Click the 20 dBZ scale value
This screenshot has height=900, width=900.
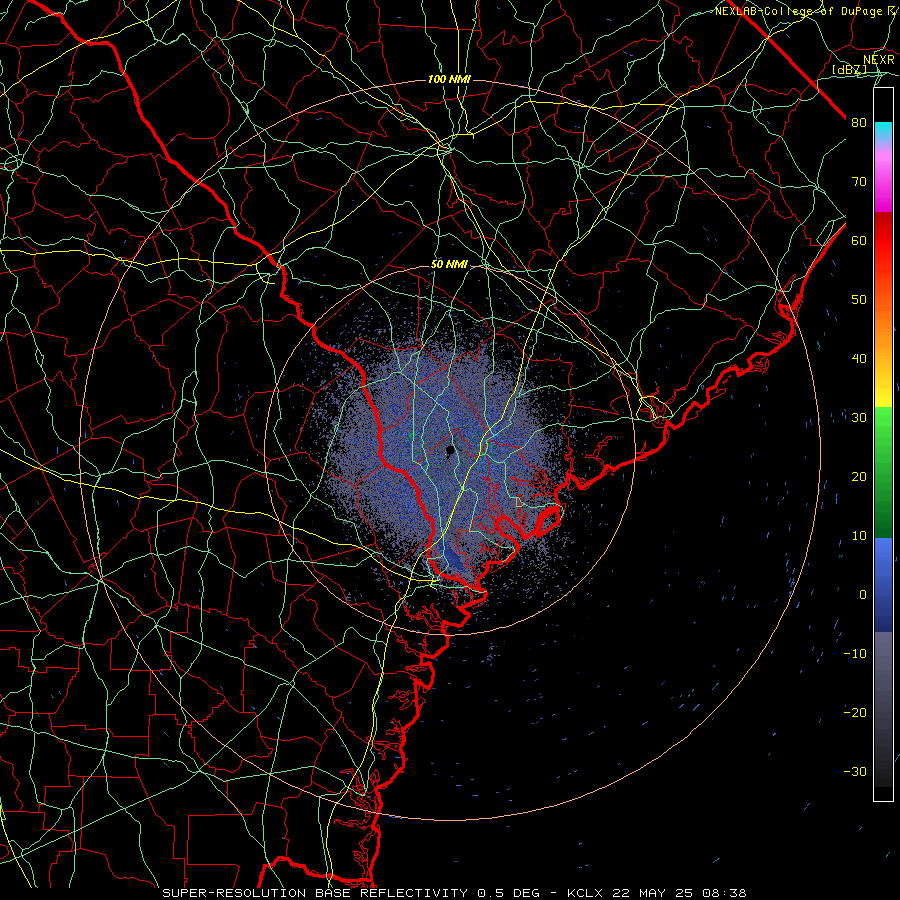point(859,477)
